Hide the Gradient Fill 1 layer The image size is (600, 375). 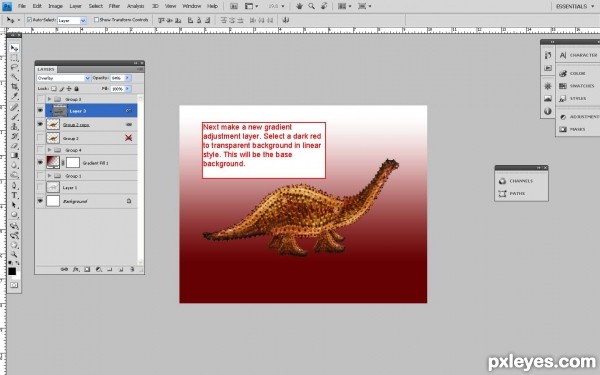pyautogui.click(x=40, y=162)
